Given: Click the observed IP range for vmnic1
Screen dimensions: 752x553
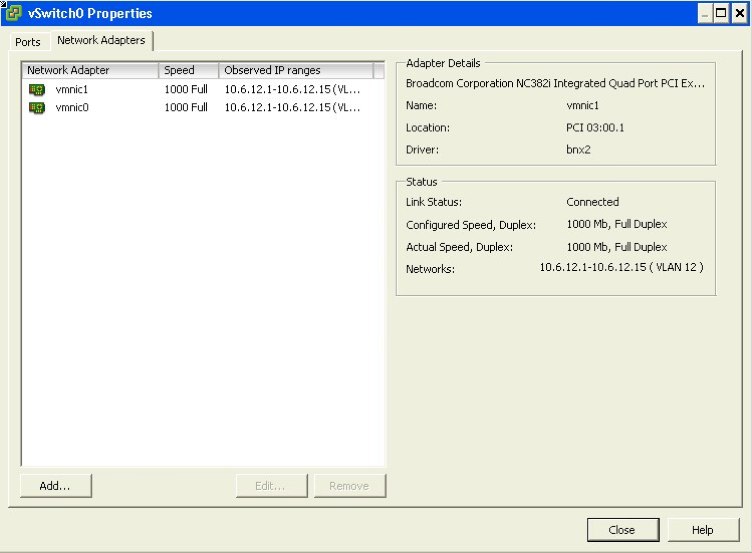Looking at the screenshot, I should click(292, 89).
